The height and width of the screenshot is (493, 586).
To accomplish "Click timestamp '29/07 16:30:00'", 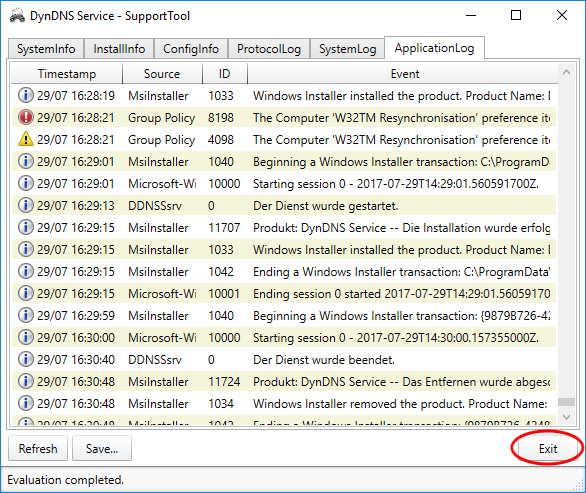I will tap(76, 338).
